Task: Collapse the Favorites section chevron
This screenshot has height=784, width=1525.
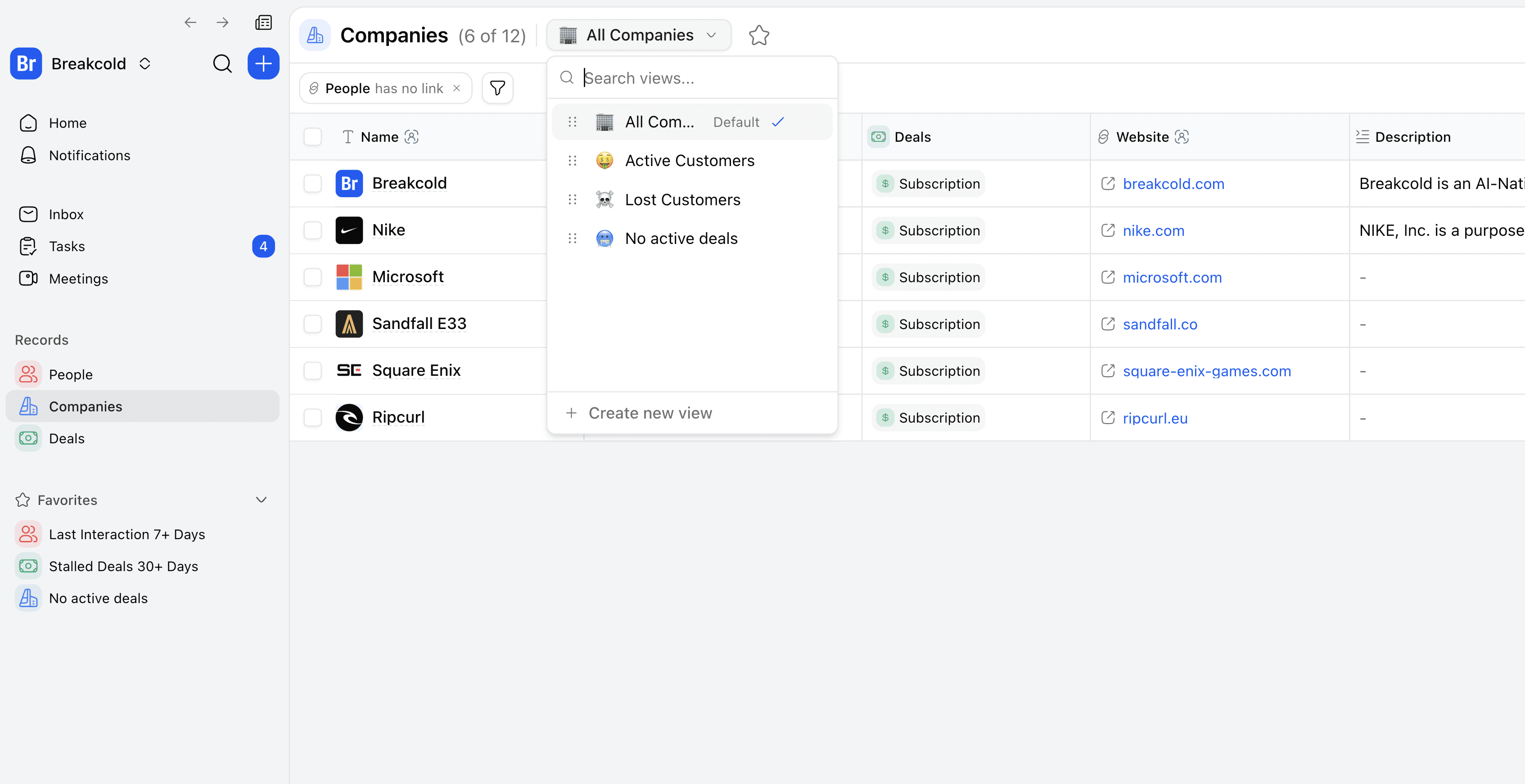Action: coord(261,500)
